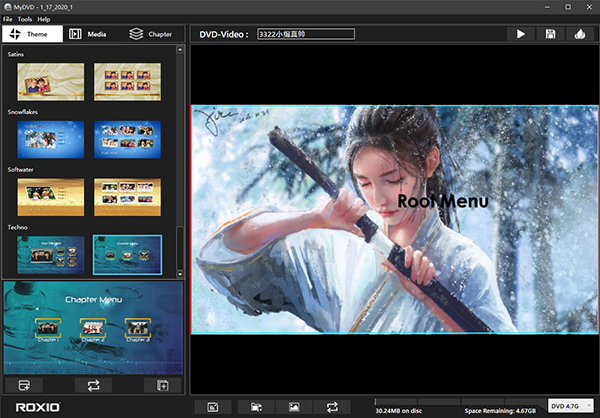Open the Tools menu
600x418 pixels.
coord(25,19)
